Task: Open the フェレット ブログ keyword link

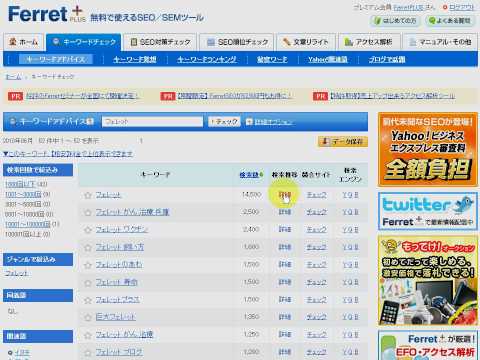Action: [x=119, y=352]
